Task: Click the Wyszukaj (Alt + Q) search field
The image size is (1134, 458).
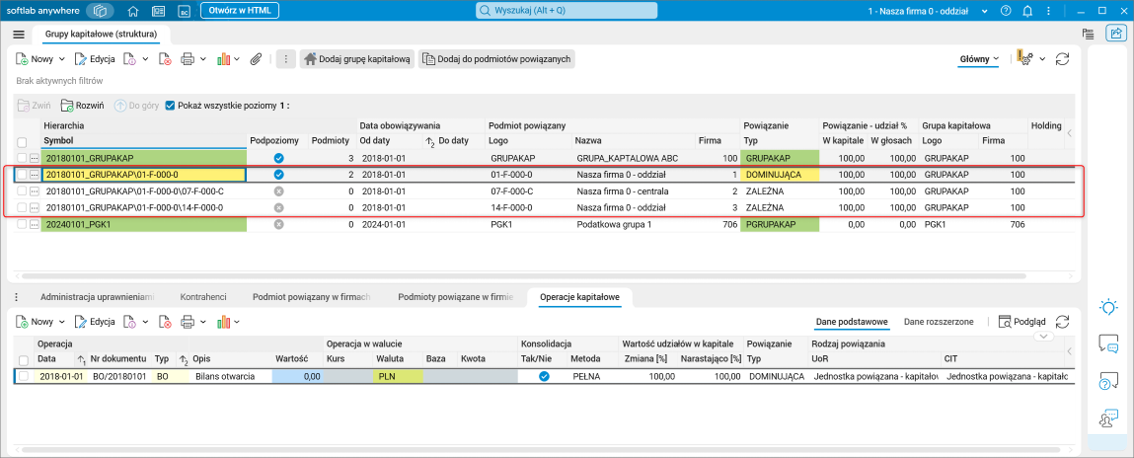Action: 566,11
